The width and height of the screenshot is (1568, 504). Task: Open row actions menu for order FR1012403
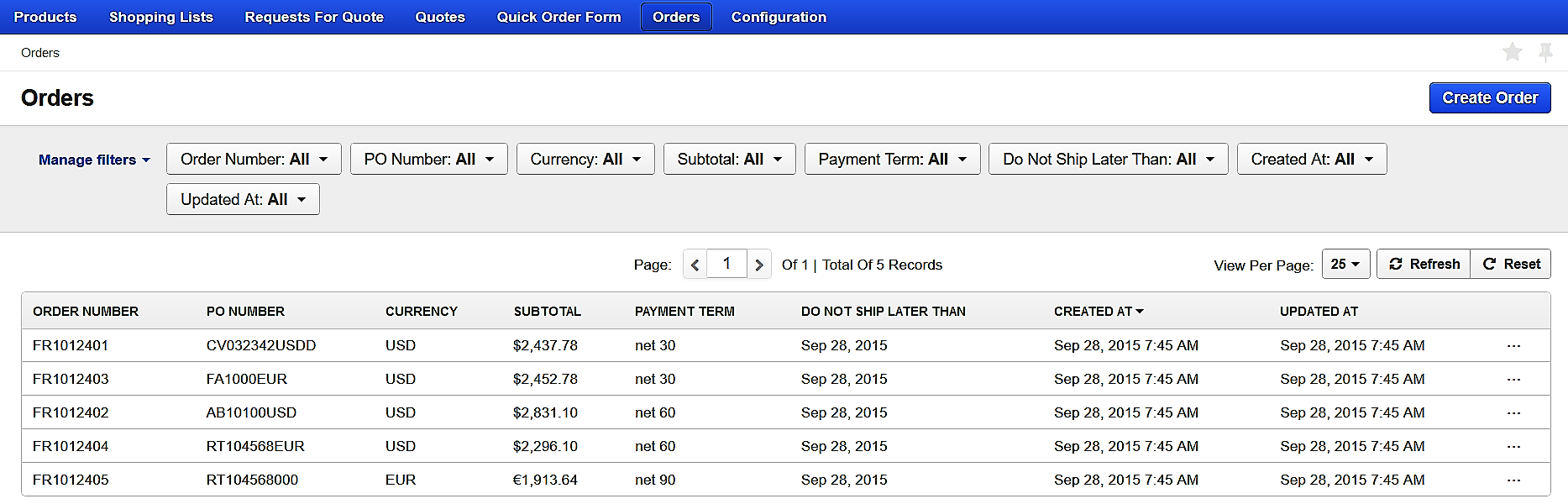tap(1513, 380)
